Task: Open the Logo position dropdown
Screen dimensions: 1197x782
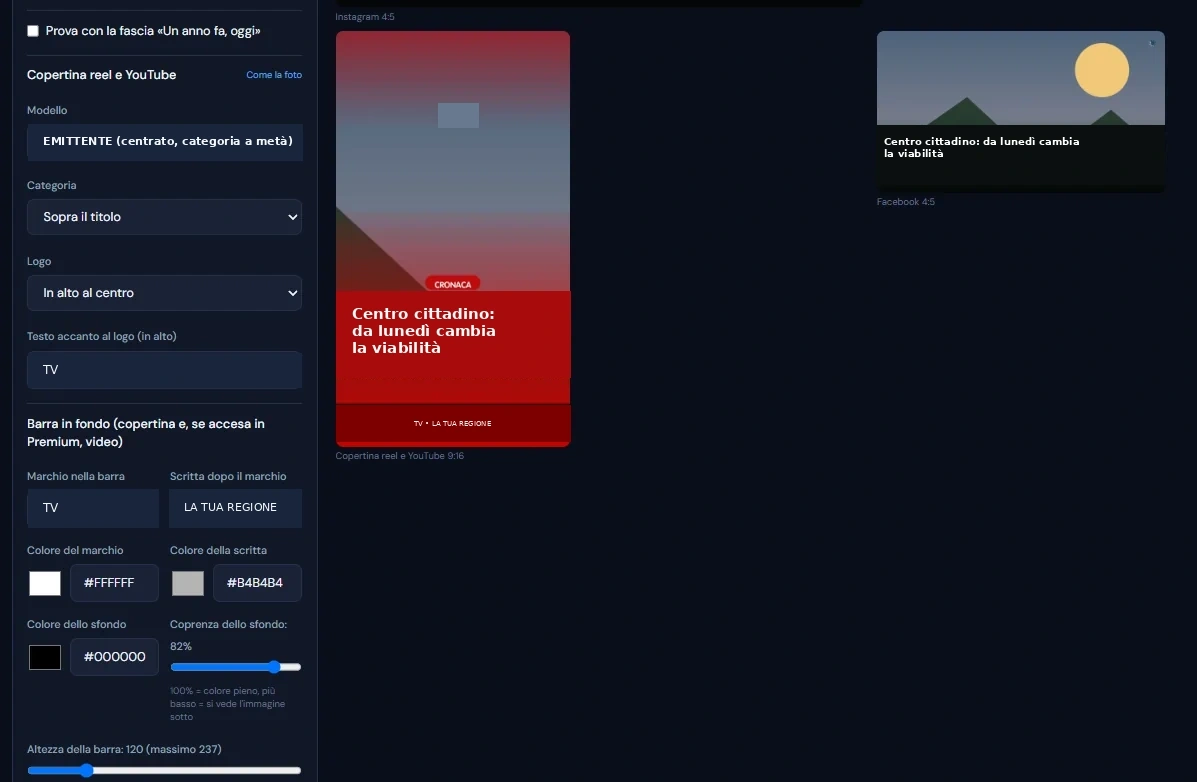Action: [x=164, y=293]
